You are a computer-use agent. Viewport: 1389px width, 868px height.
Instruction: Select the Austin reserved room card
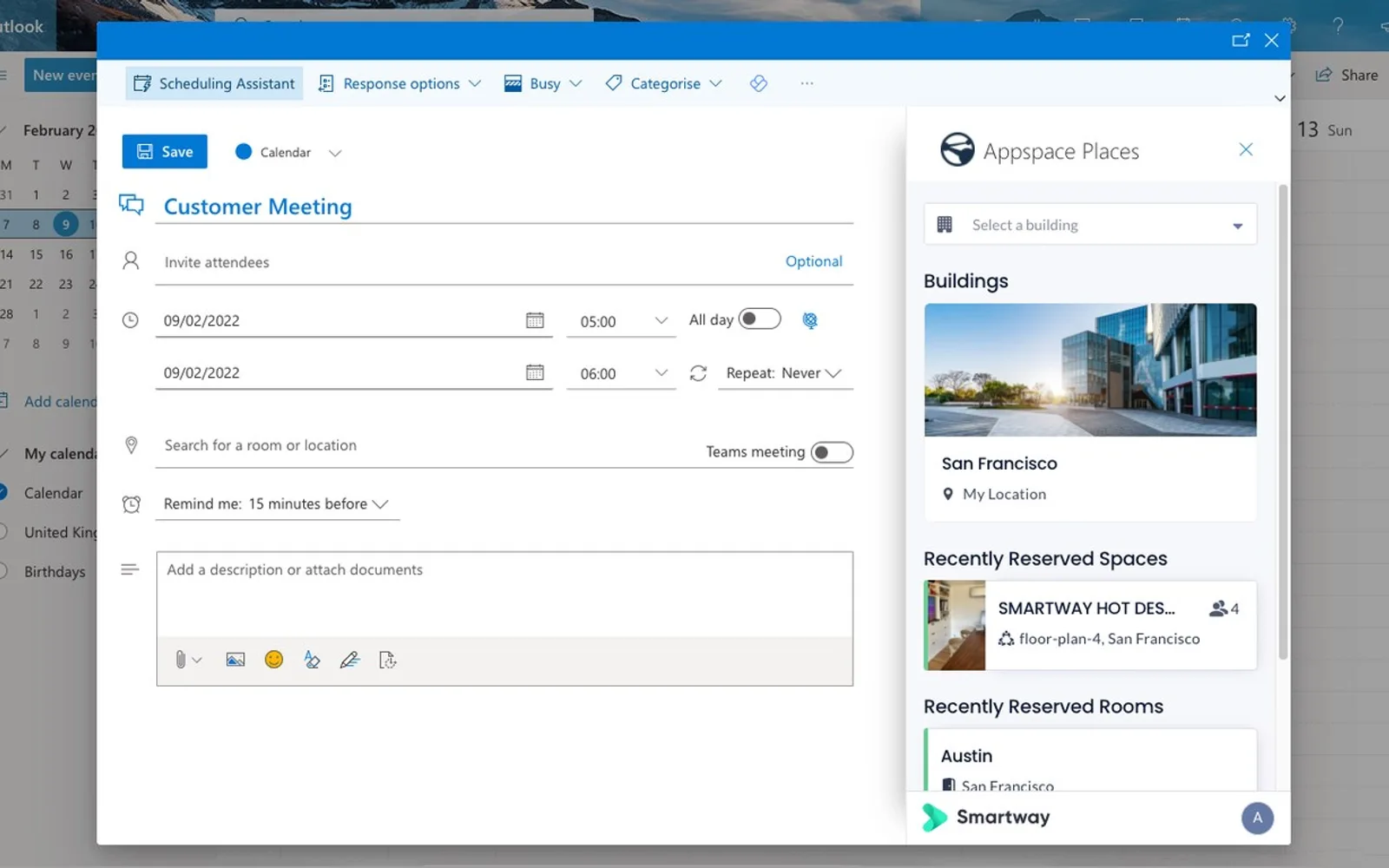coord(1090,760)
